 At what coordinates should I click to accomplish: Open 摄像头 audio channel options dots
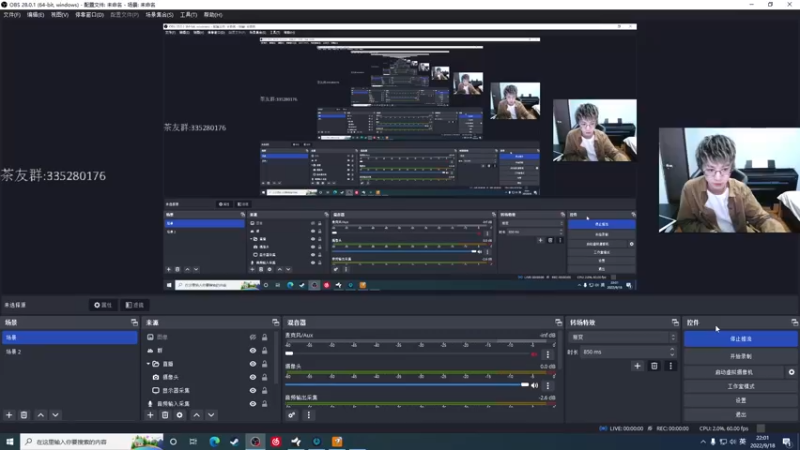(548, 386)
